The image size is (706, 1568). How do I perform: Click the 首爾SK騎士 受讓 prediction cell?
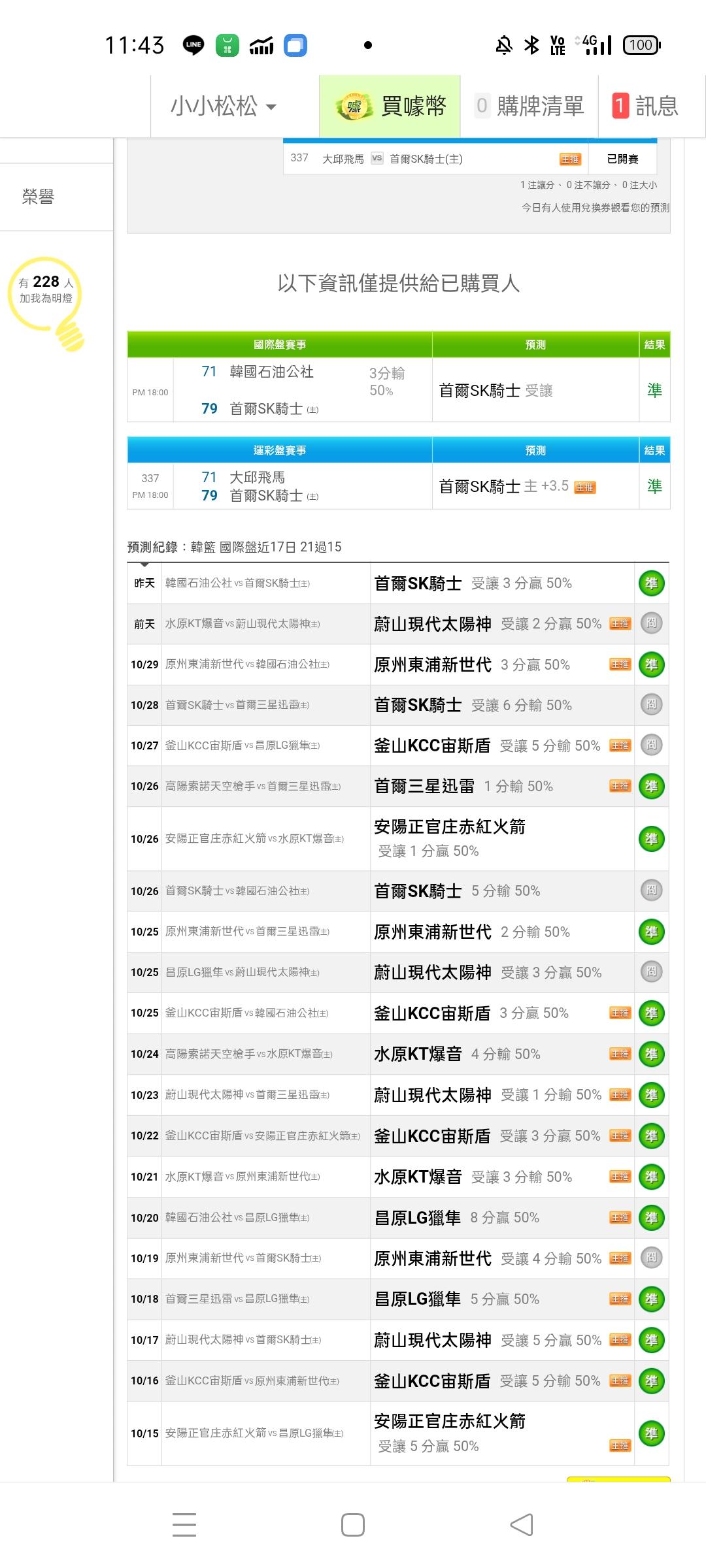(535, 390)
